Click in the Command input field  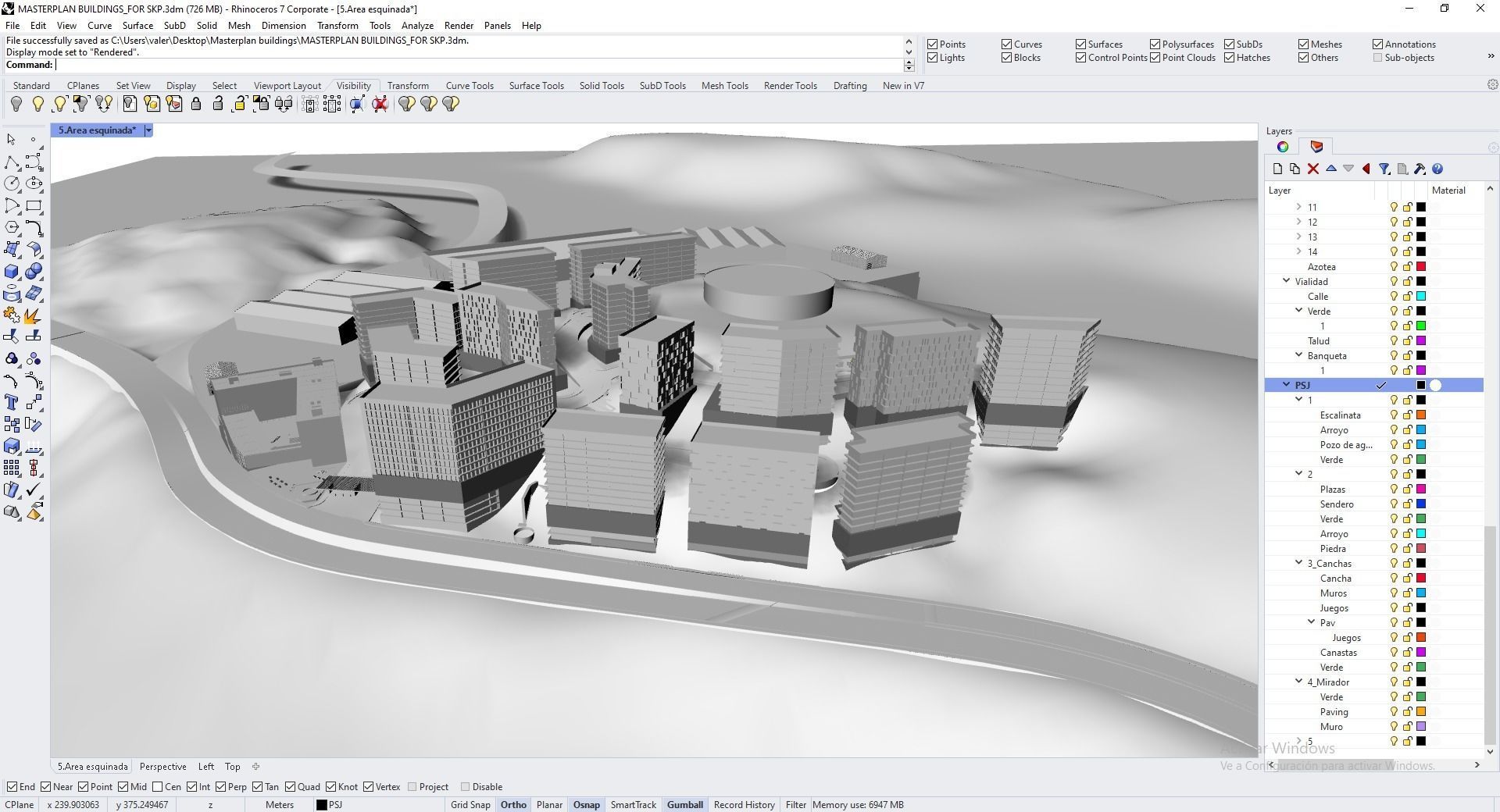pos(478,66)
